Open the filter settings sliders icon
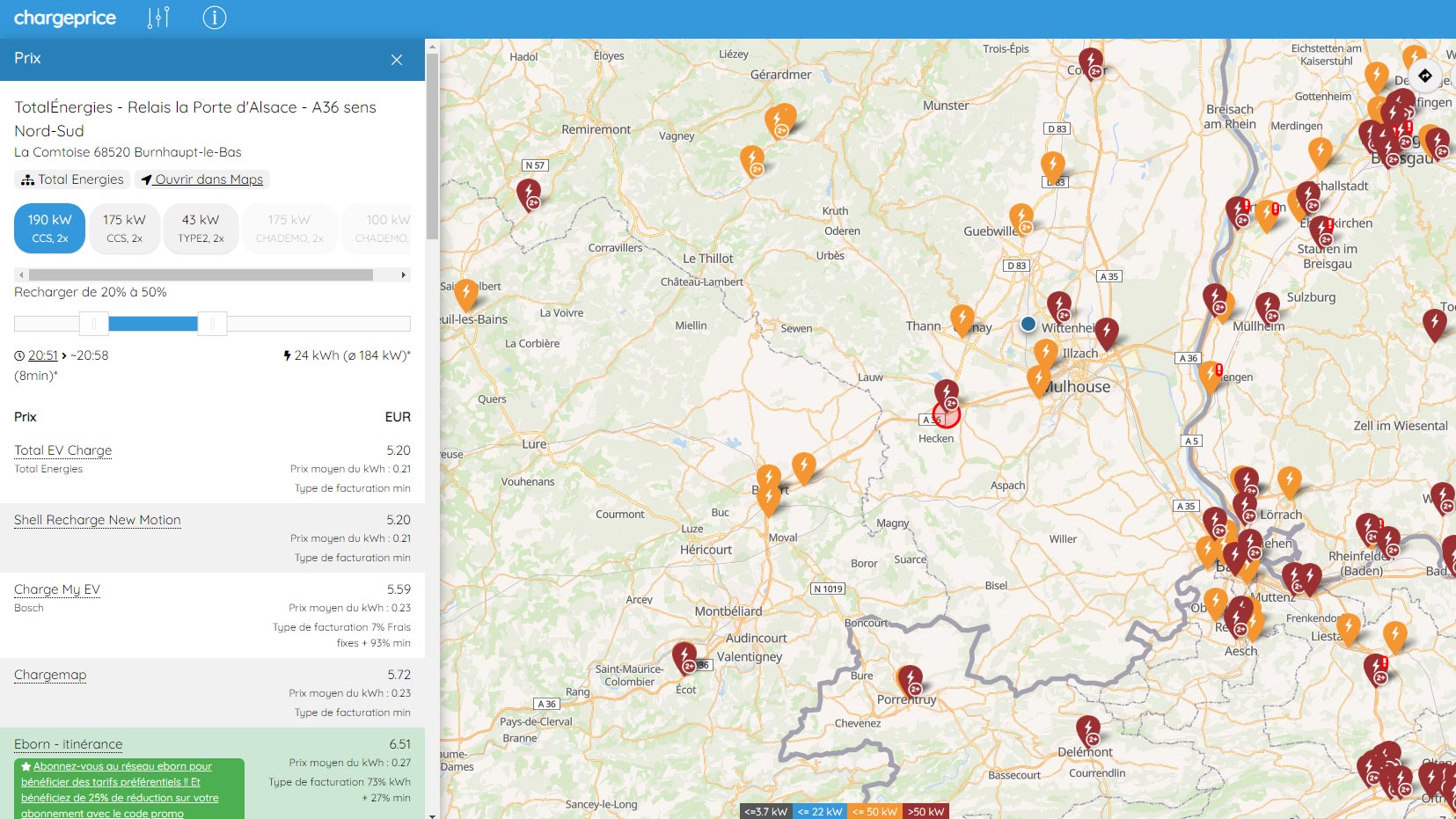 (158, 18)
